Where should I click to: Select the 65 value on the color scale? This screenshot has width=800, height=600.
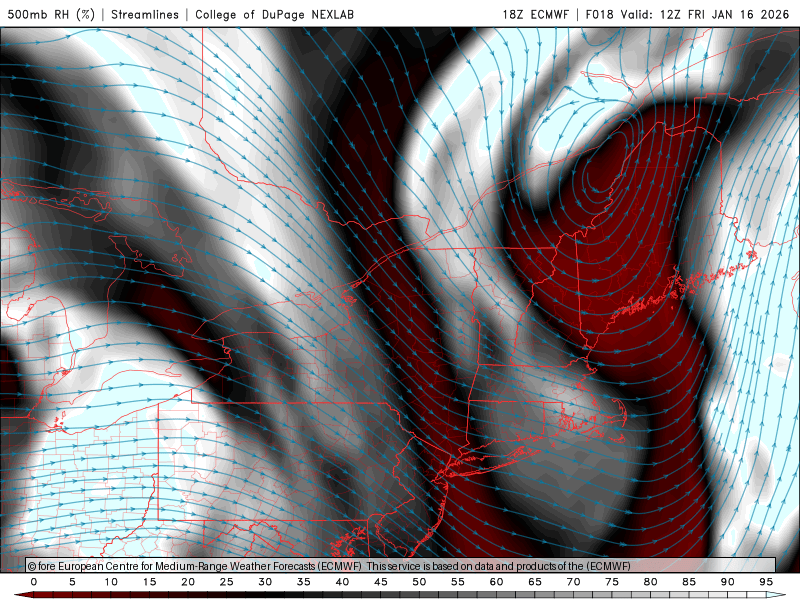pyautogui.click(x=535, y=582)
